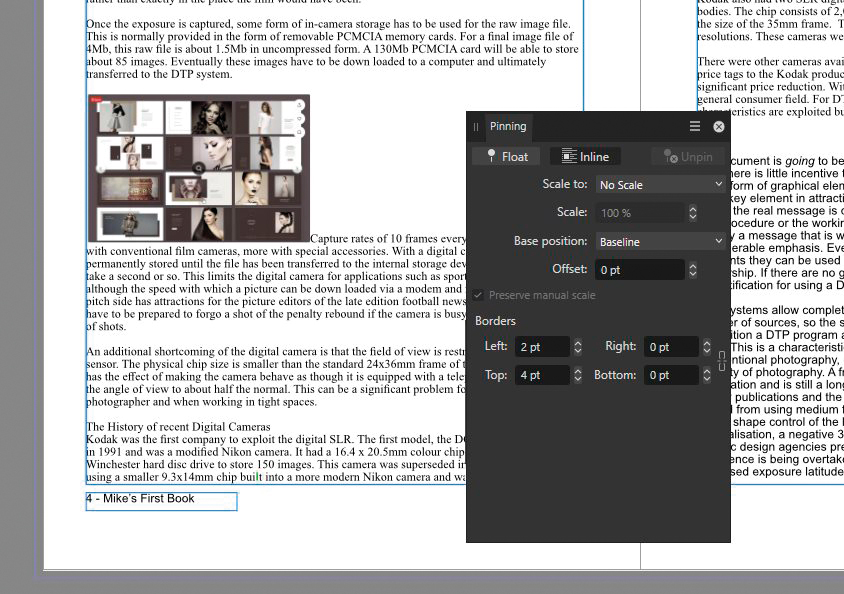
Task: Toggle Preserve manual scale checkbox
Action: [x=478, y=295]
